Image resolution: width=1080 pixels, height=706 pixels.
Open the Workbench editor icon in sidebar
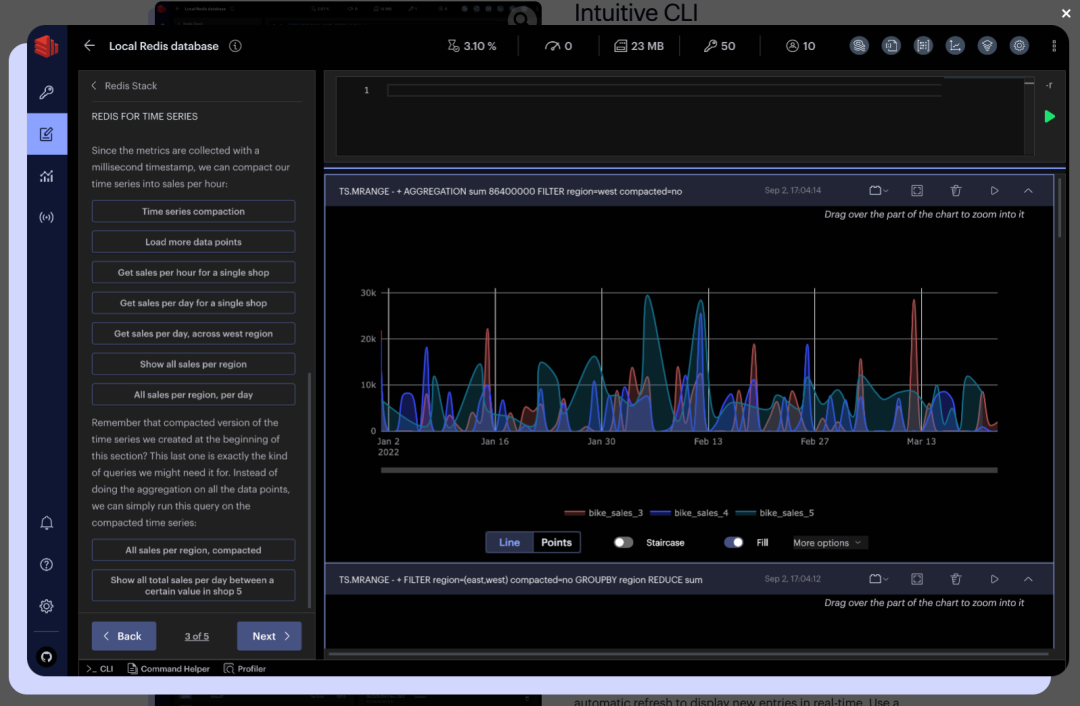pos(46,134)
